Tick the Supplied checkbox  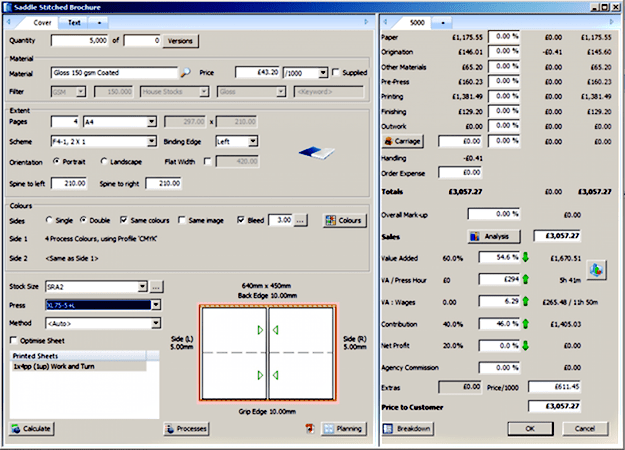click(334, 73)
